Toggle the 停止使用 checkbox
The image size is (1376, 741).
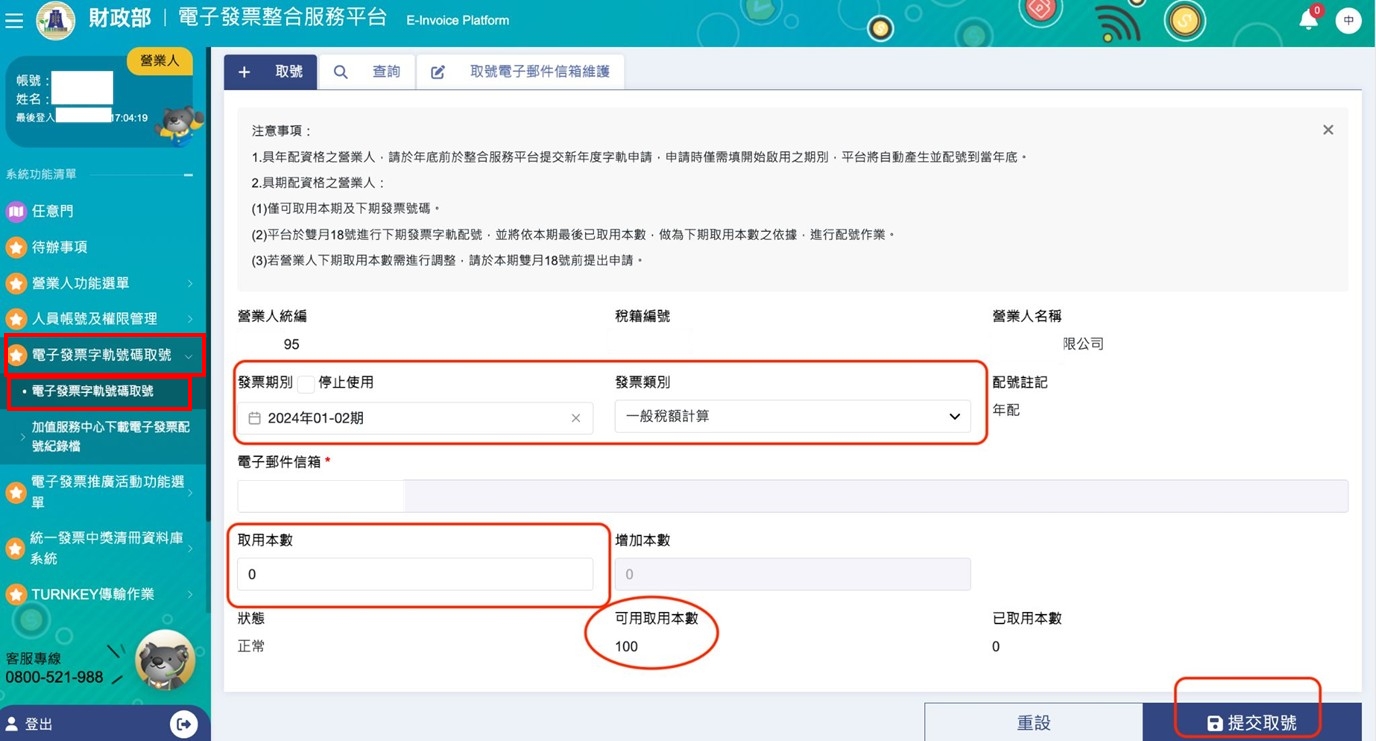[306, 385]
